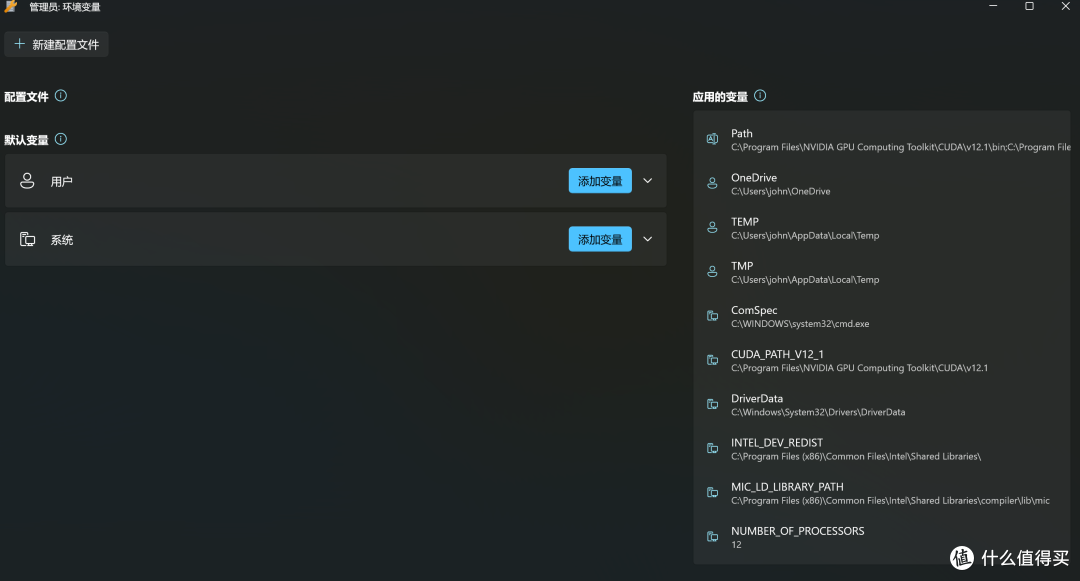Click the 新建配置文件 button
The height and width of the screenshot is (581, 1080).
(x=57, y=44)
